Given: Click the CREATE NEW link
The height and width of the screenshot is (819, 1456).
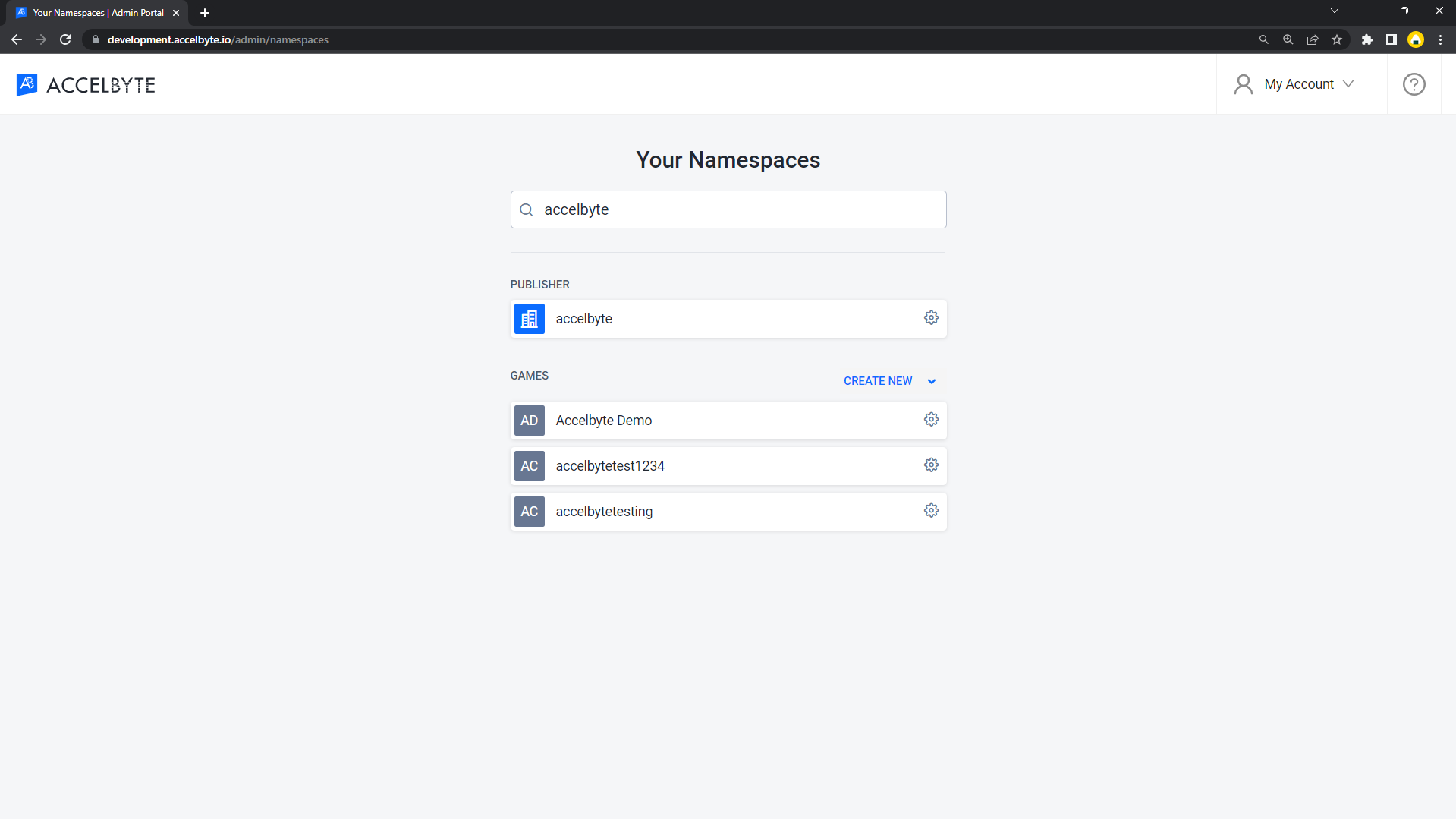Looking at the screenshot, I should click(878, 381).
